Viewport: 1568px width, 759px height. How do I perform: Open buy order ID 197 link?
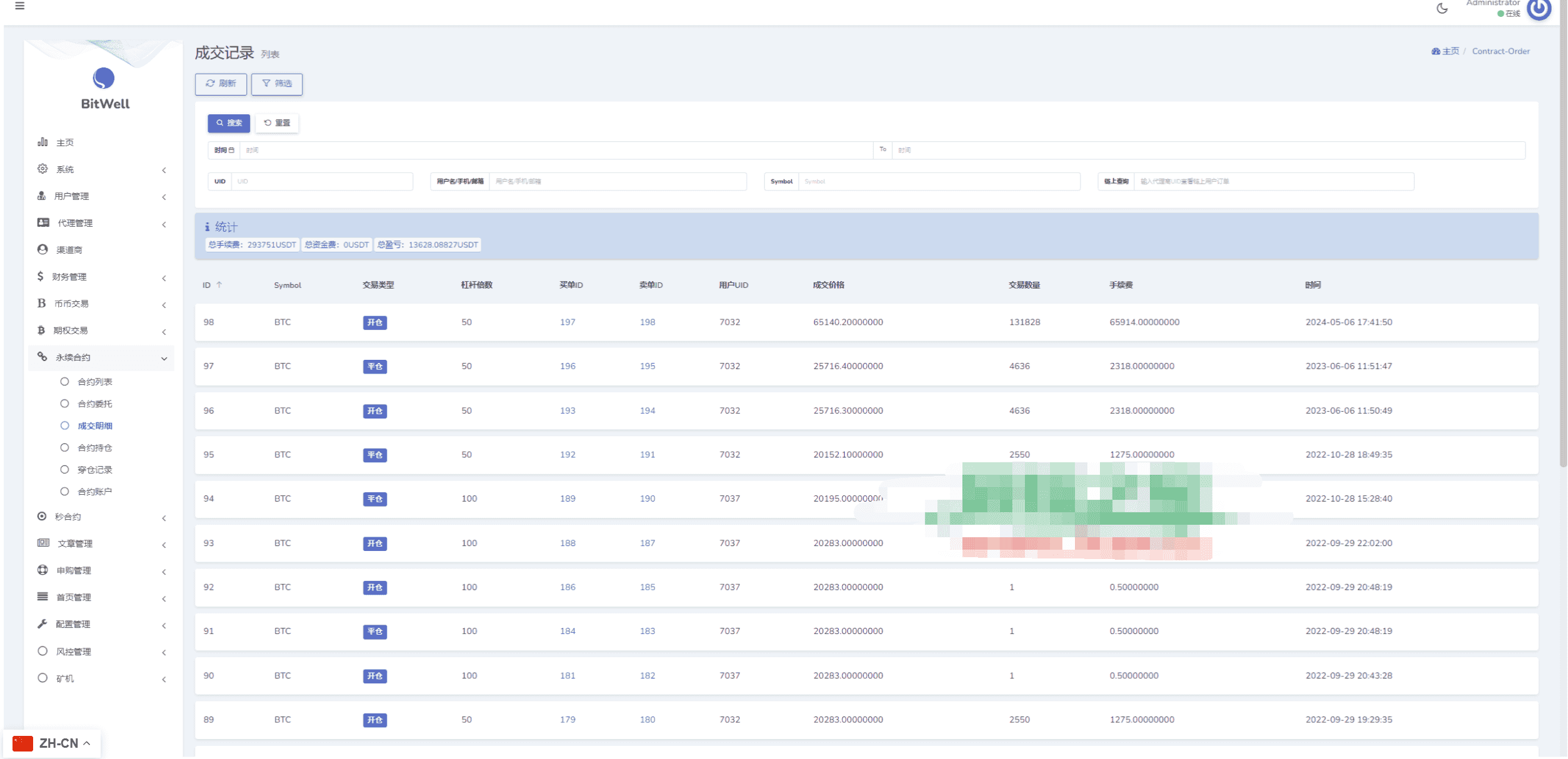567,322
